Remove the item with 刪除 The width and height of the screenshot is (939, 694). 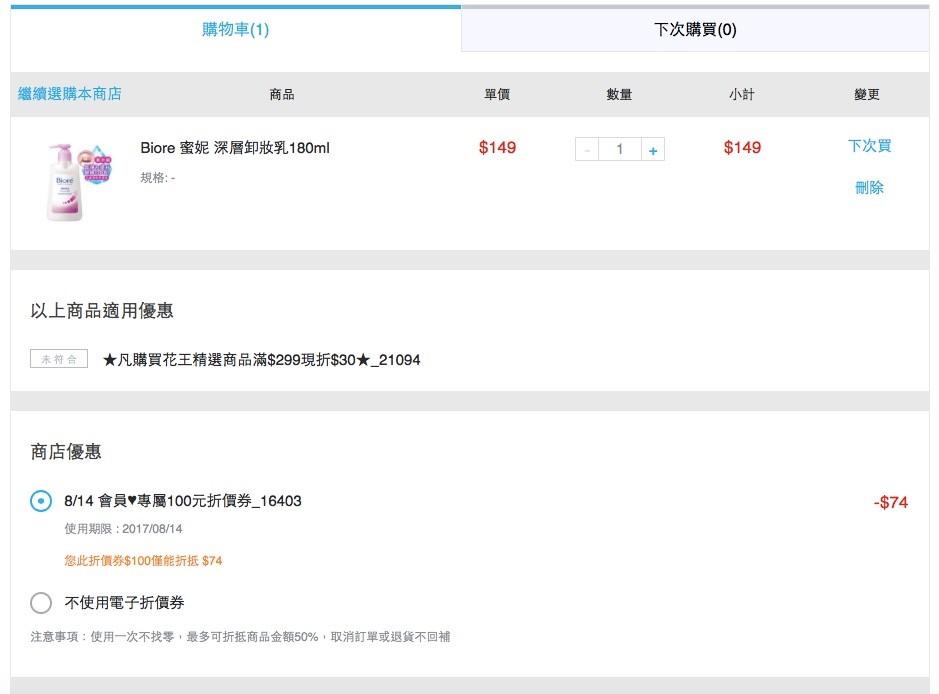(x=869, y=187)
